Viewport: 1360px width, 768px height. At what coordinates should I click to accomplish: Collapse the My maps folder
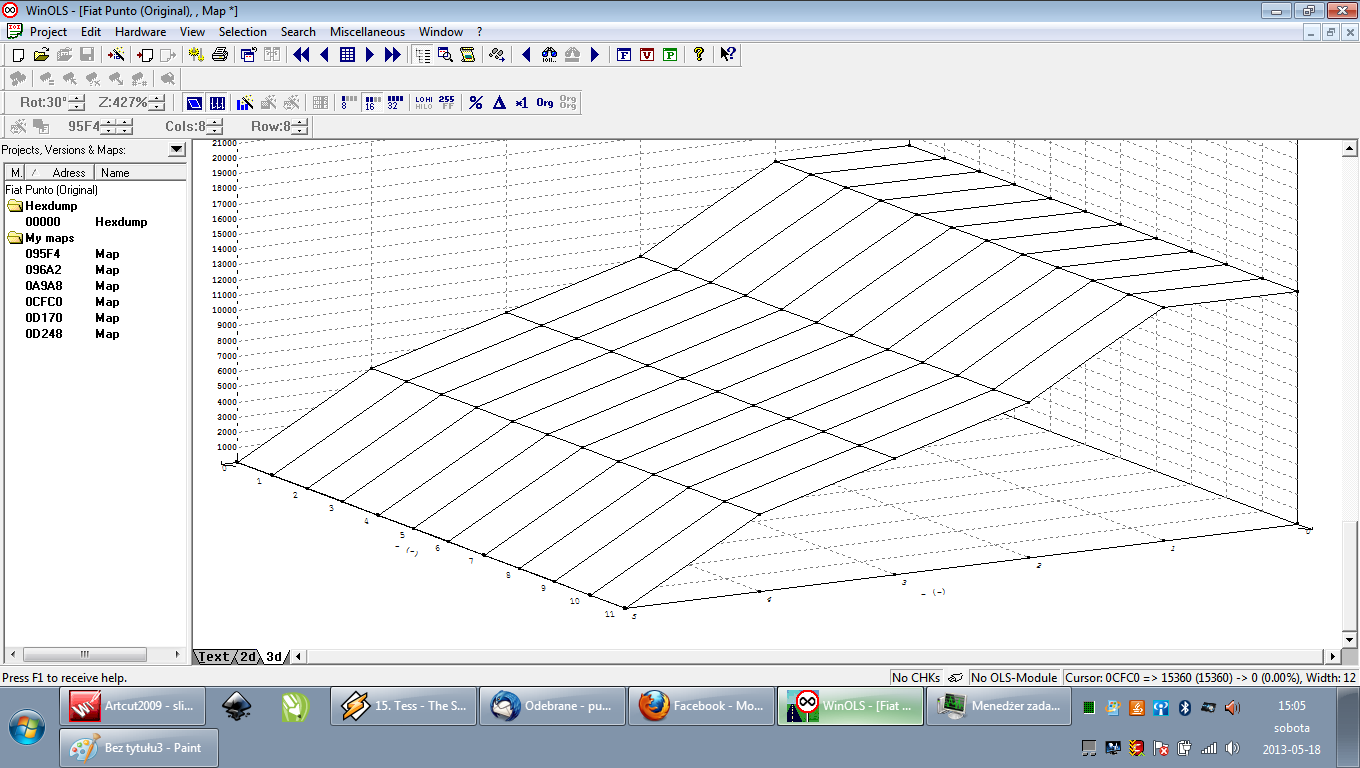click(15, 238)
